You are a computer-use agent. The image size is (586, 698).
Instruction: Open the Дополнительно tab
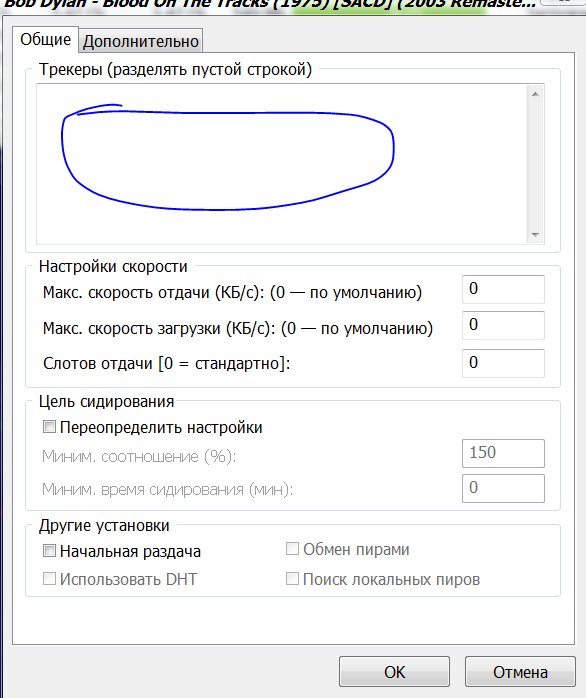click(x=141, y=41)
